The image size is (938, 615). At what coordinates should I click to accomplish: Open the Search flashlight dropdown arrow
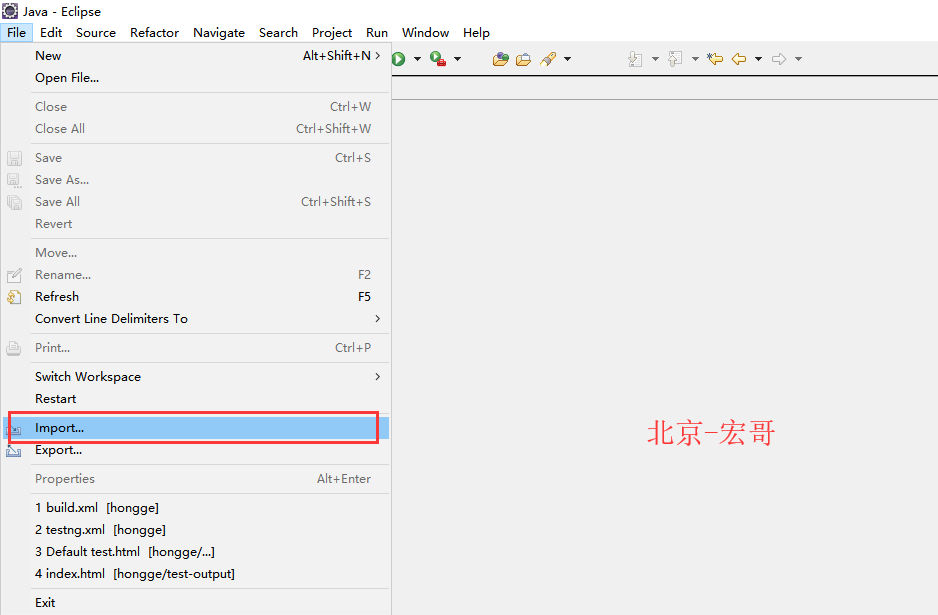coord(568,59)
